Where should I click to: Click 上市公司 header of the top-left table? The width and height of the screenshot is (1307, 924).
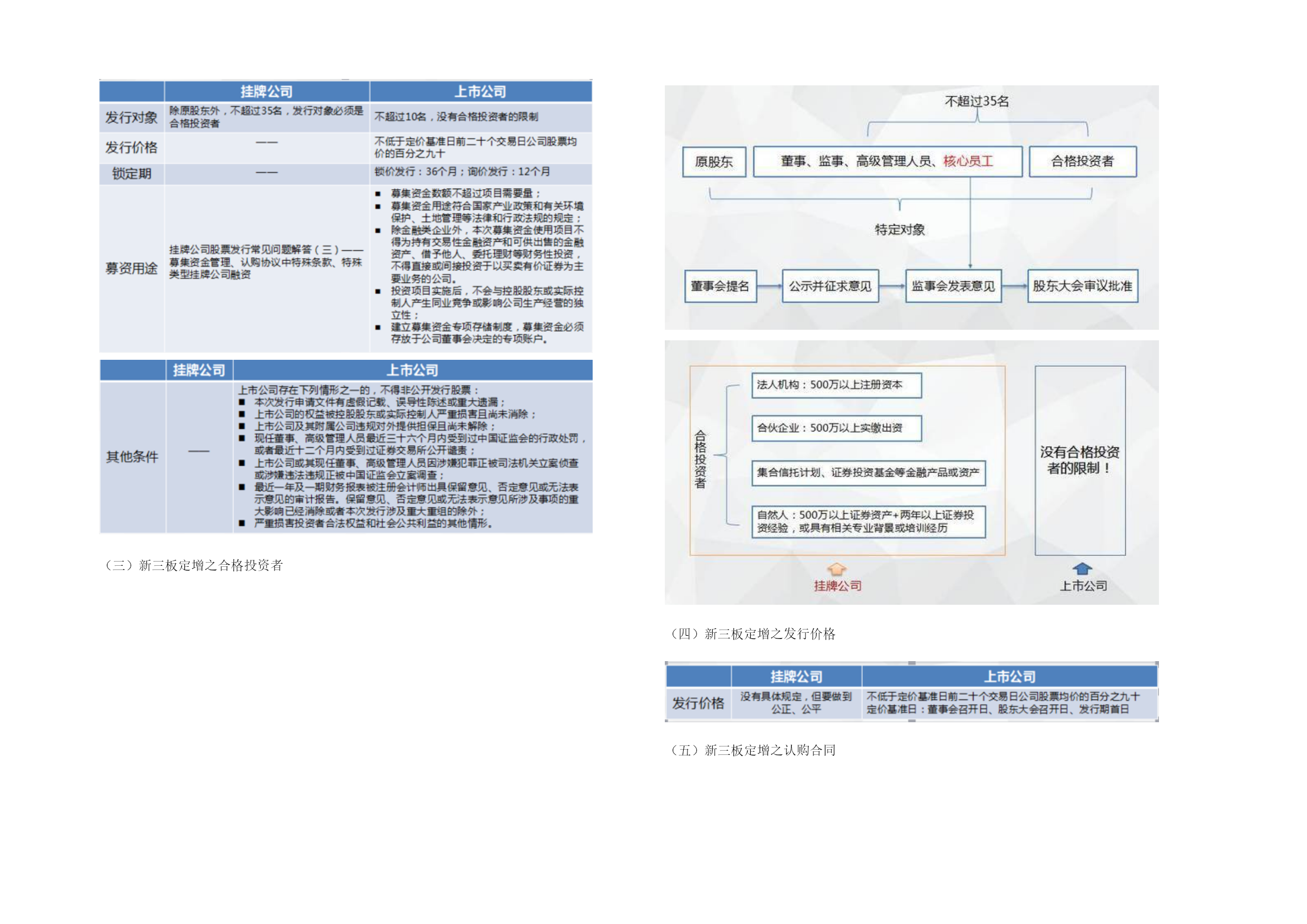coord(480,91)
